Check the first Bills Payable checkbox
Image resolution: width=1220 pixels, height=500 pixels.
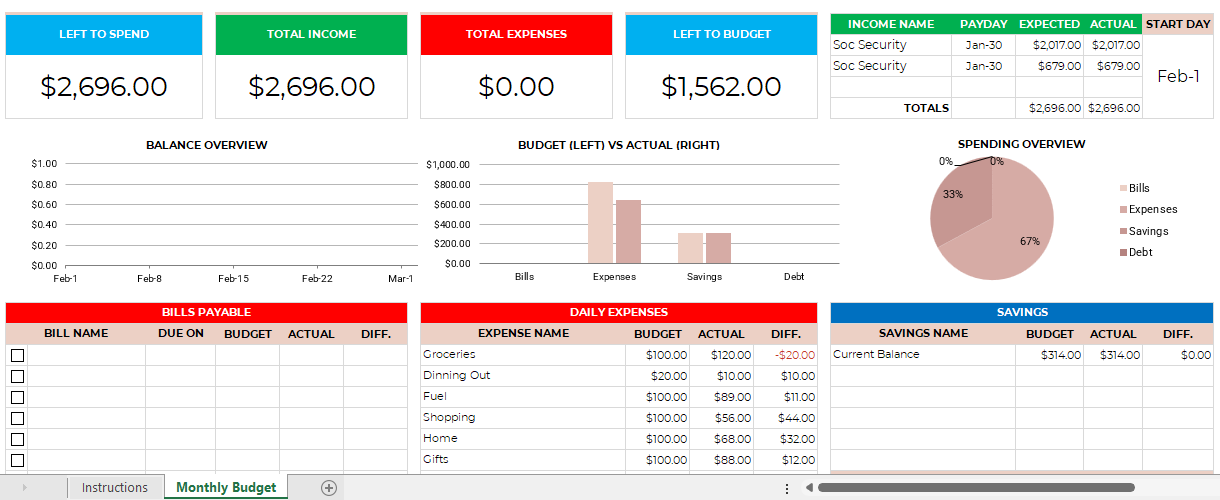click(17, 355)
